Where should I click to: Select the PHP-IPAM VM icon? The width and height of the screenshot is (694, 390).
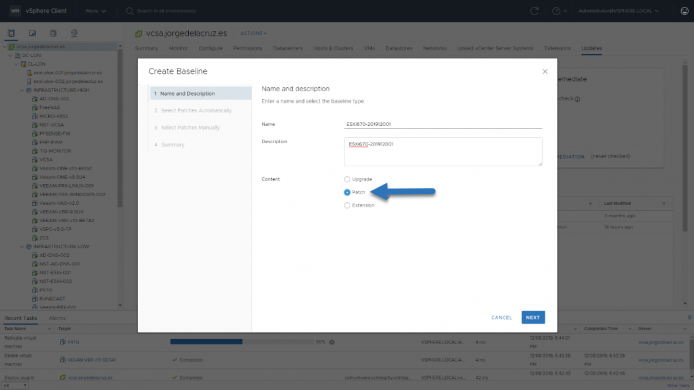click(x=35, y=142)
